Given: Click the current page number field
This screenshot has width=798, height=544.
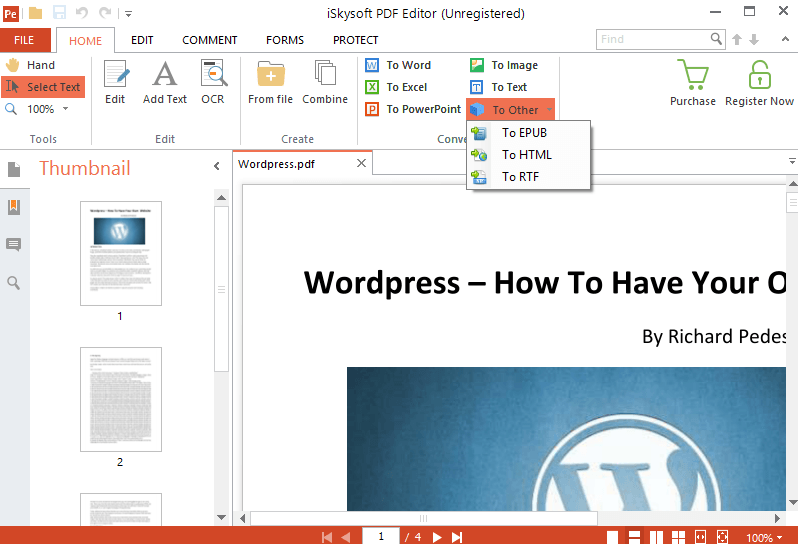Looking at the screenshot, I should [x=381, y=536].
